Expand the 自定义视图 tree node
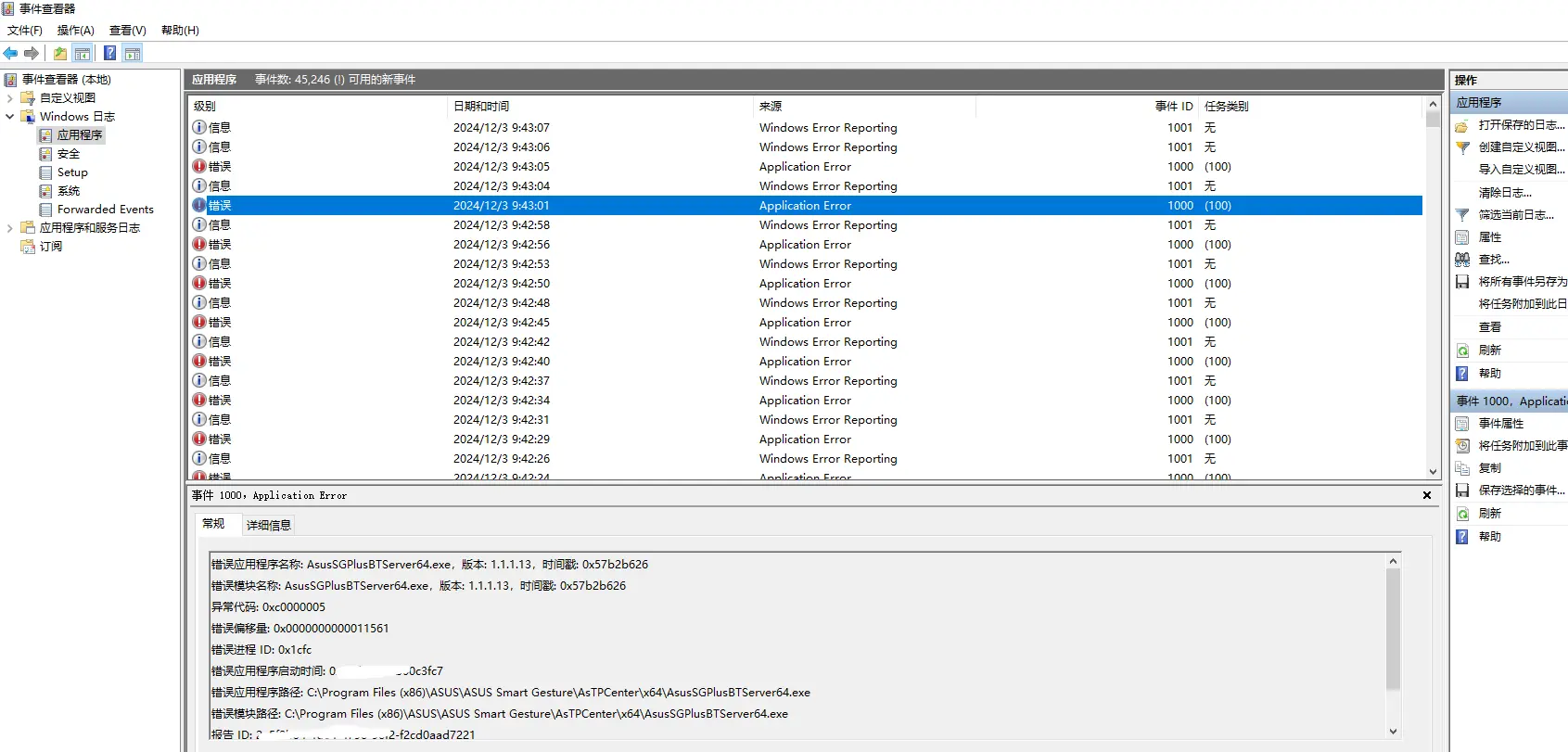Screen dimensions: 1568x752 point(10,98)
